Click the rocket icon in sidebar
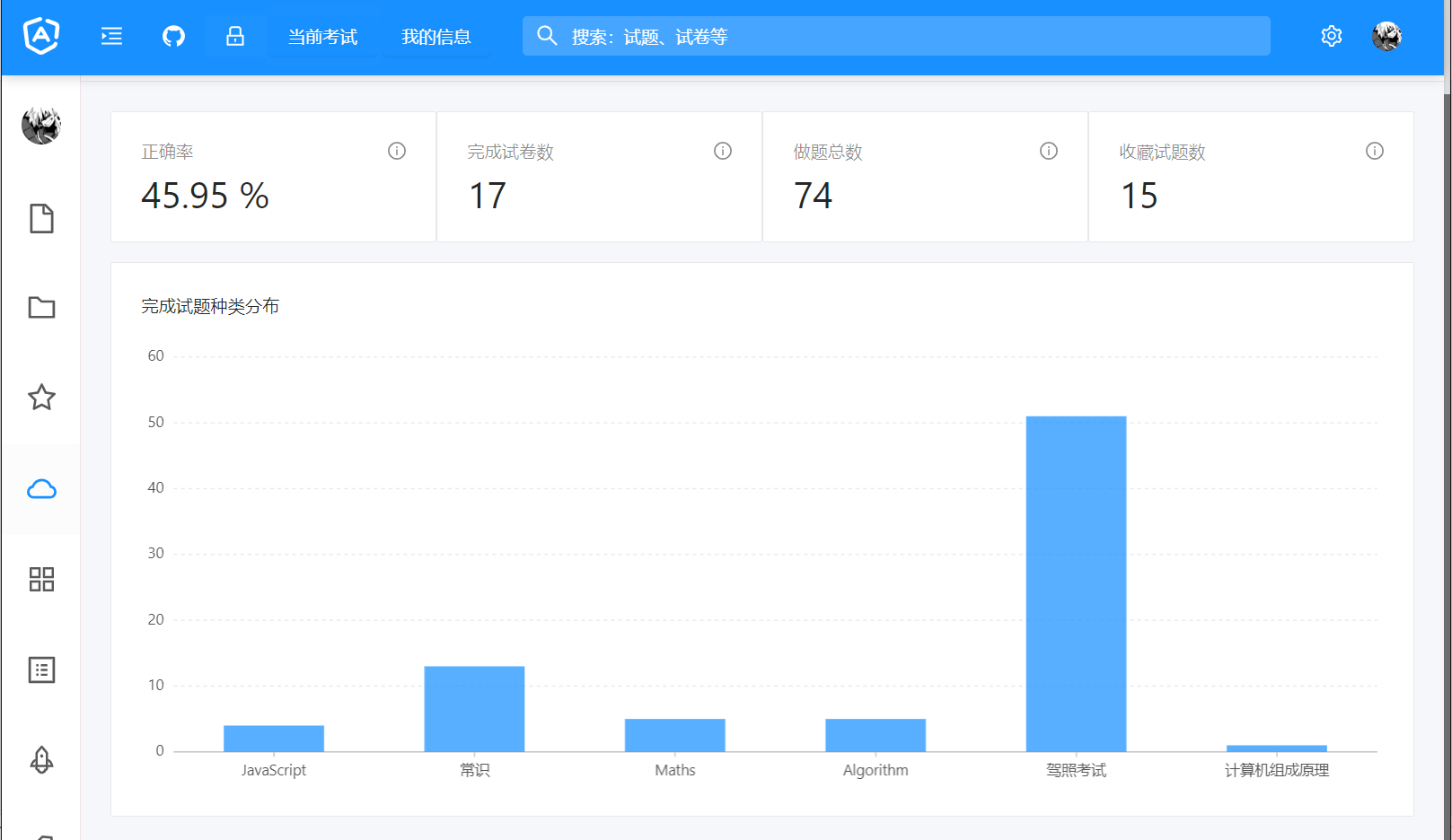The height and width of the screenshot is (840, 1452). click(41, 760)
